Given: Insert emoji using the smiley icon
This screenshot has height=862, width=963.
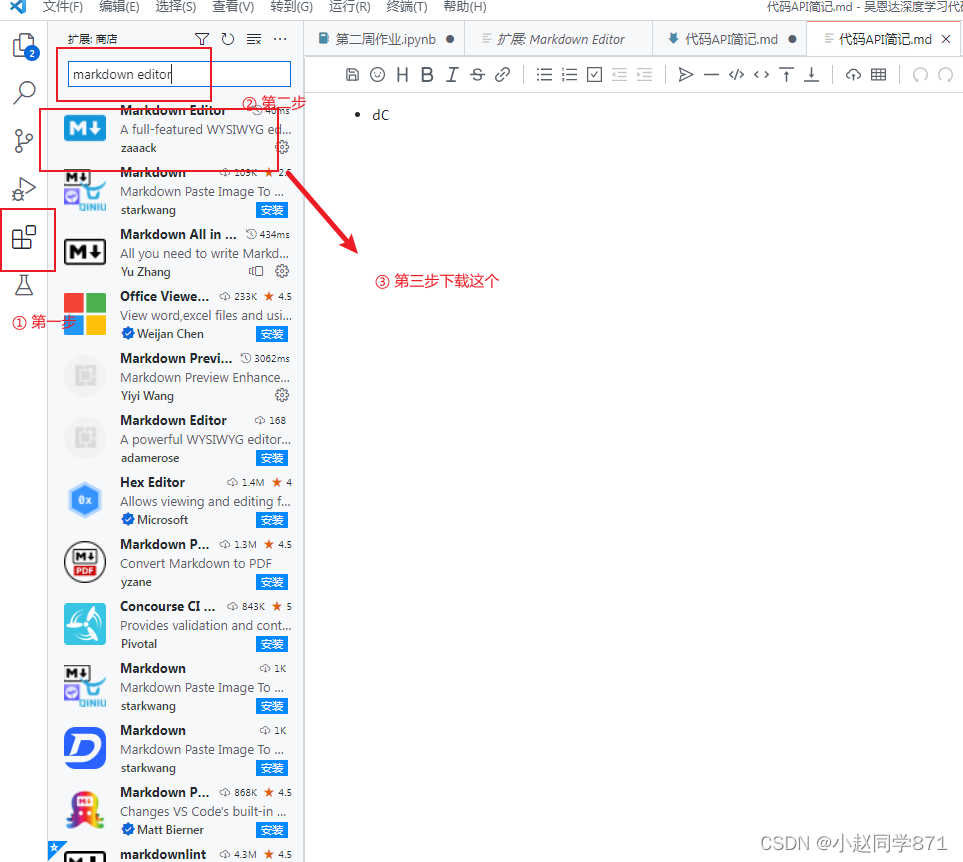Looking at the screenshot, I should [377, 74].
